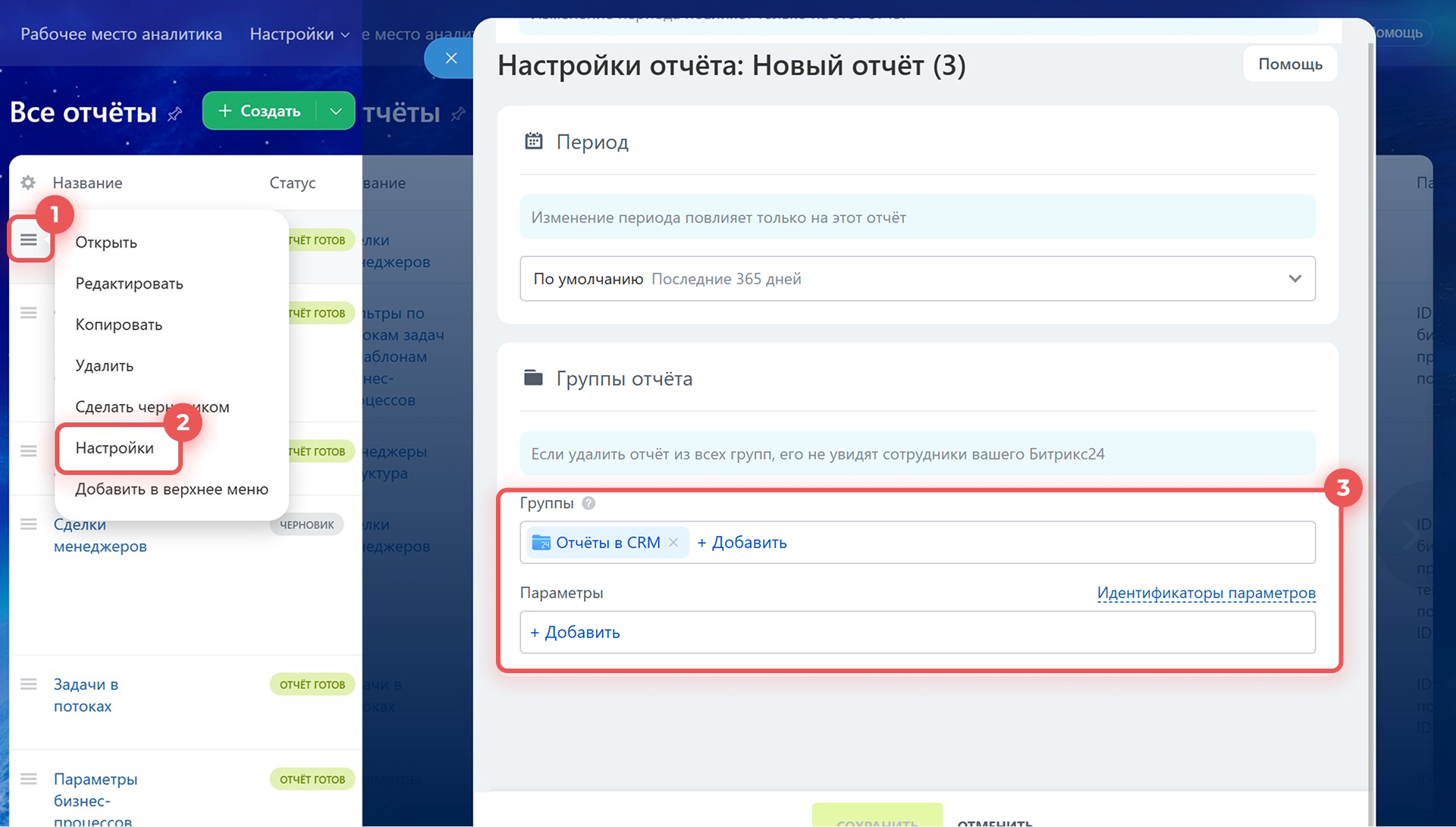Click the gear icon in table header

(28, 183)
